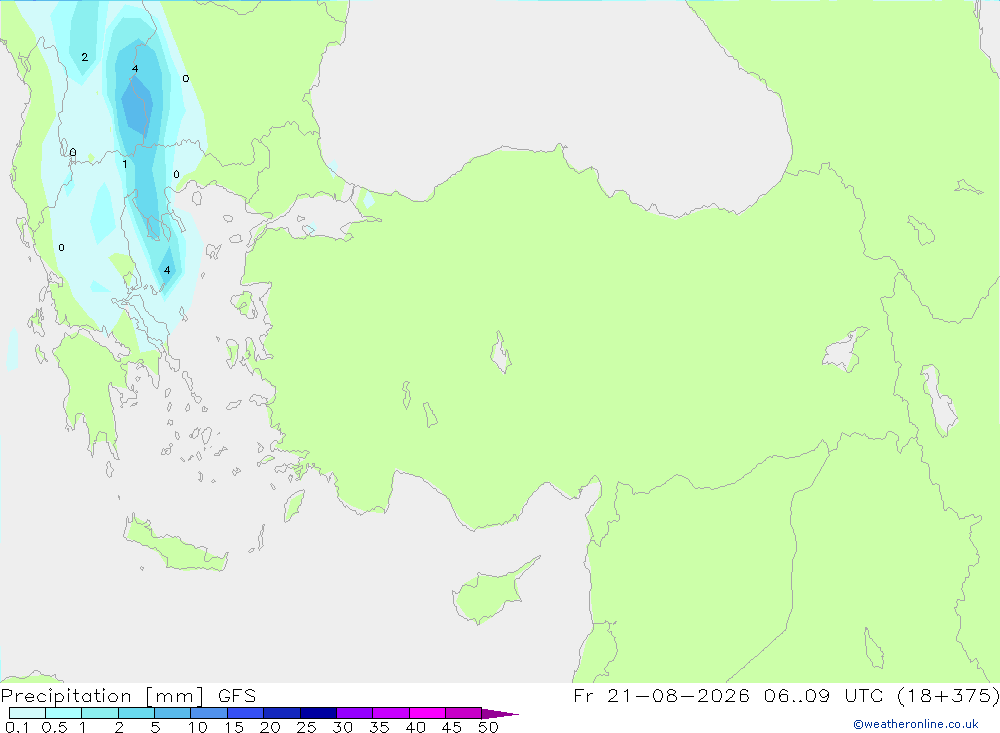The height and width of the screenshot is (733, 1000).
Task: Click the legend tick label '0.5'
Action: (x=54, y=727)
